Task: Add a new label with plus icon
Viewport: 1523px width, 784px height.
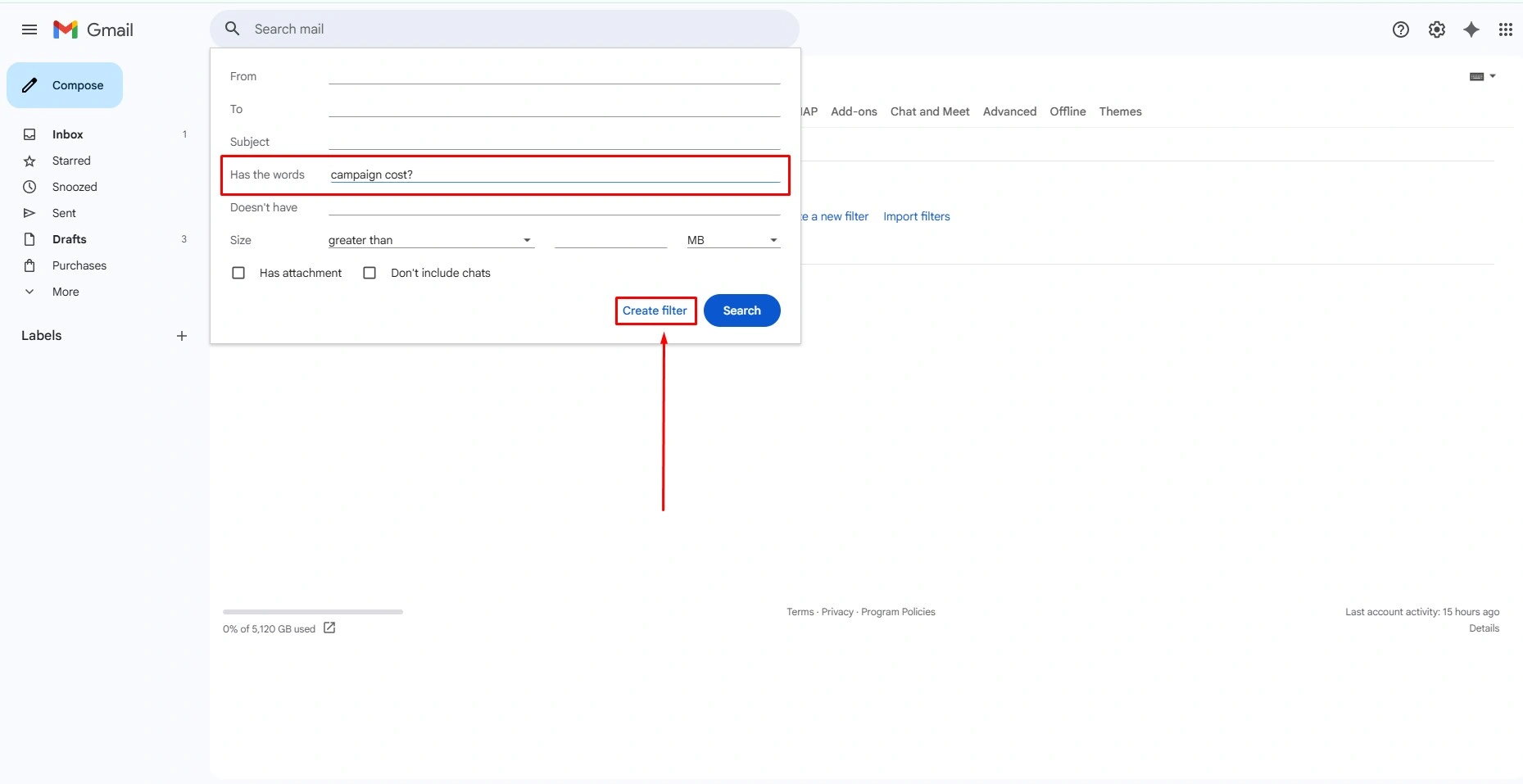Action: coord(182,336)
